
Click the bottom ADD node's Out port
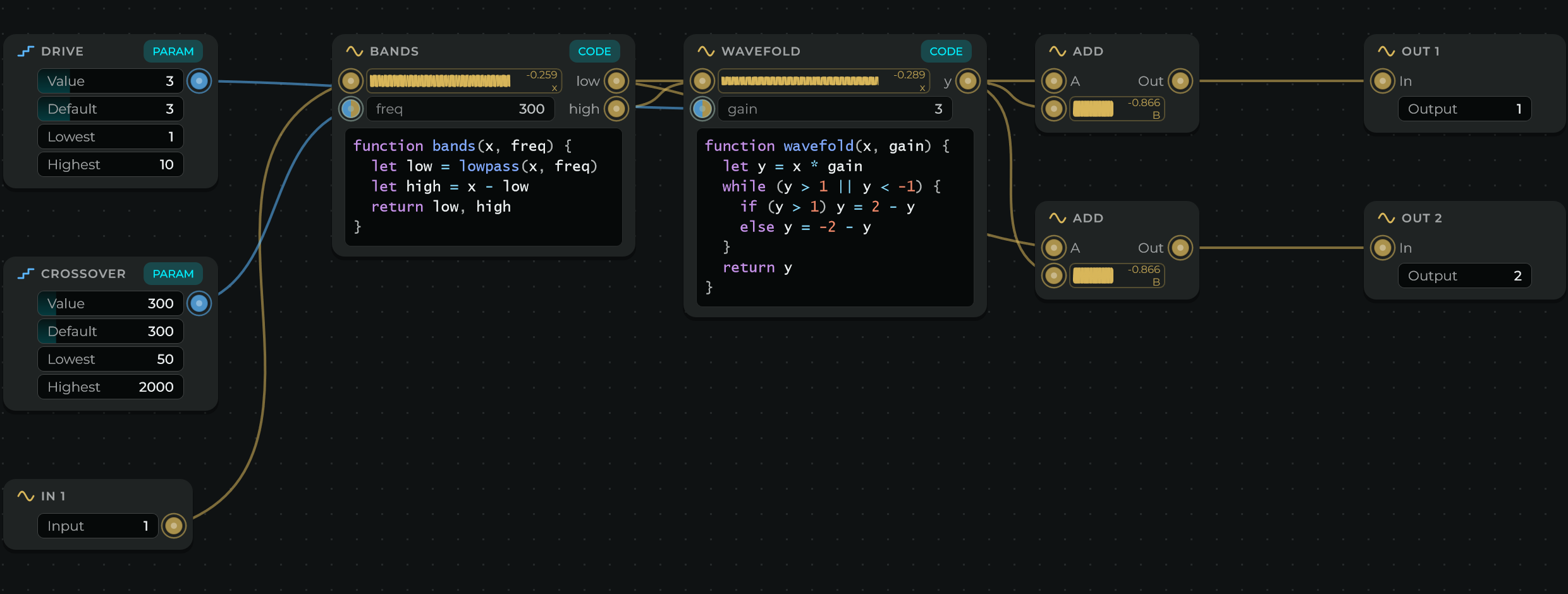tap(1180, 248)
